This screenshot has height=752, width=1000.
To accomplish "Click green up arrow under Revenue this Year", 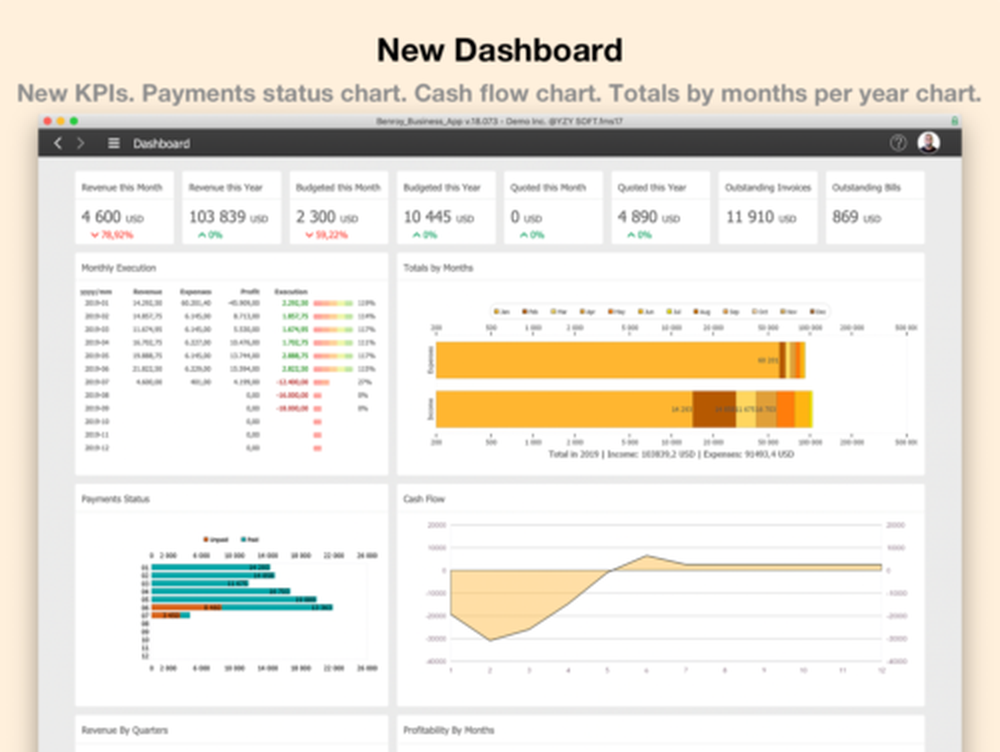I will 202,235.
